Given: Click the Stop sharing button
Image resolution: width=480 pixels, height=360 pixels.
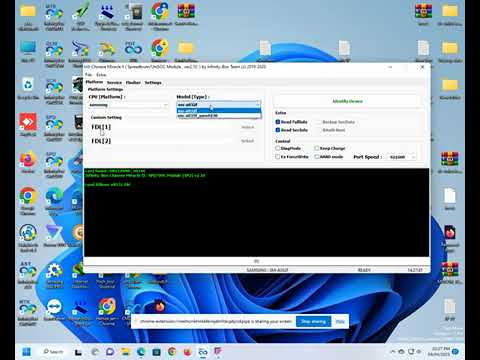Looking at the screenshot, I should pyautogui.click(x=313, y=322).
